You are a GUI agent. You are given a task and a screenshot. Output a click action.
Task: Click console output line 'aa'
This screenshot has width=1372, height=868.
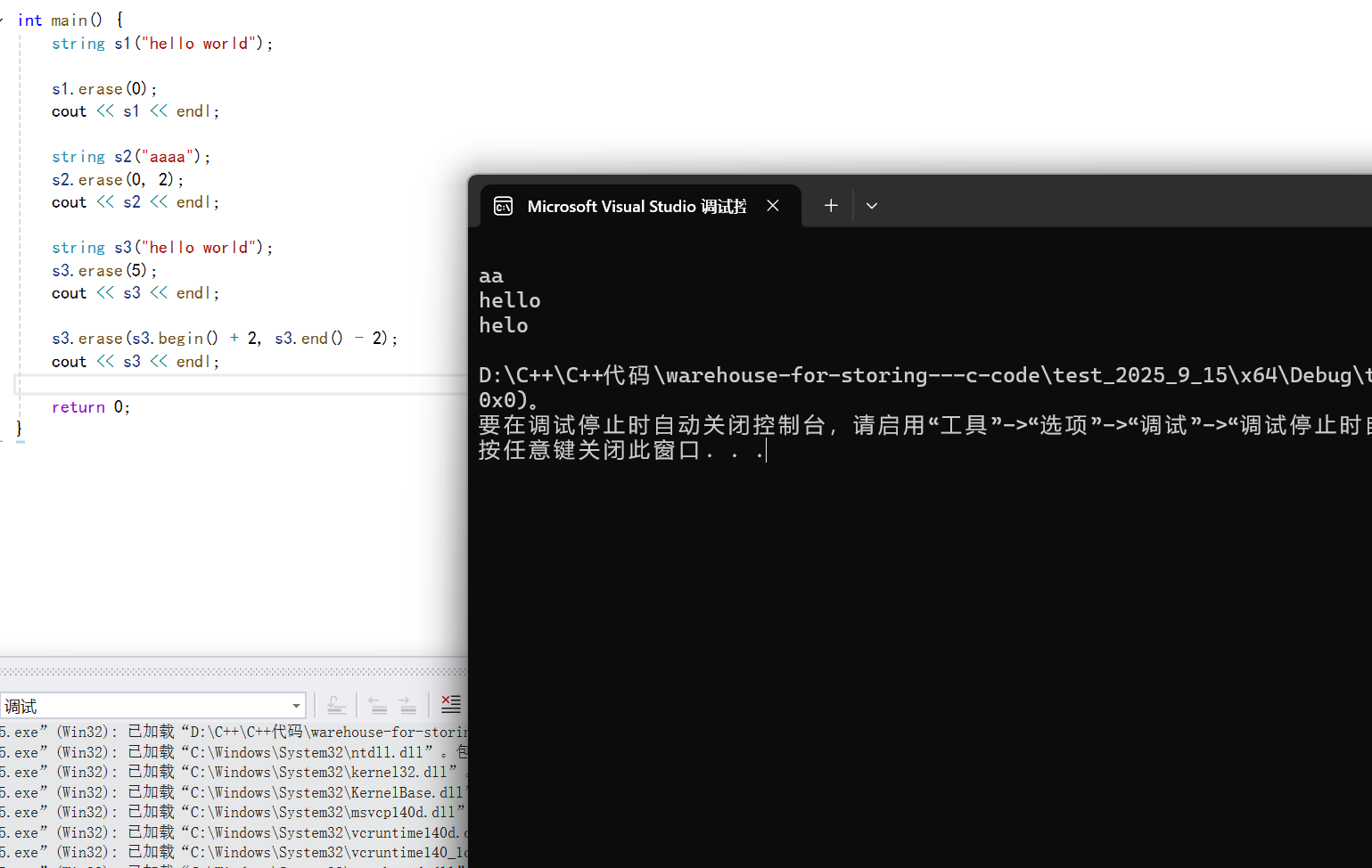pyautogui.click(x=491, y=276)
